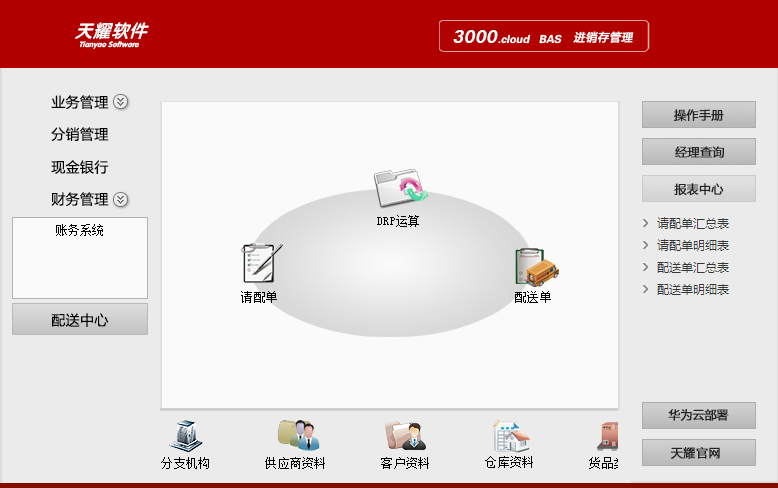The height and width of the screenshot is (488, 778).
Task: Click the 请配单 text label
Action: (x=259, y=297)
